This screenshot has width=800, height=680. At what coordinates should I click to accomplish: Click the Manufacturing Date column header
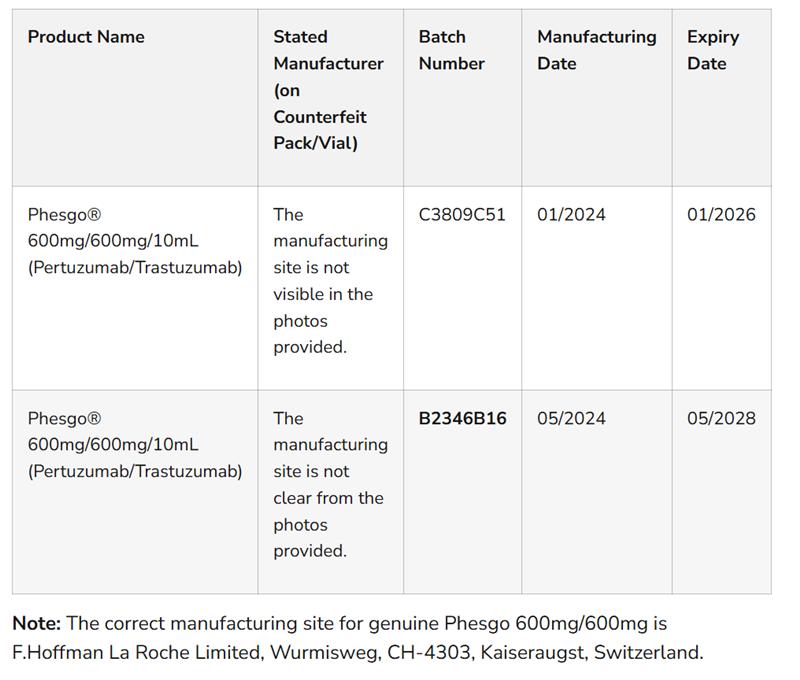click(x=596, y=50)
